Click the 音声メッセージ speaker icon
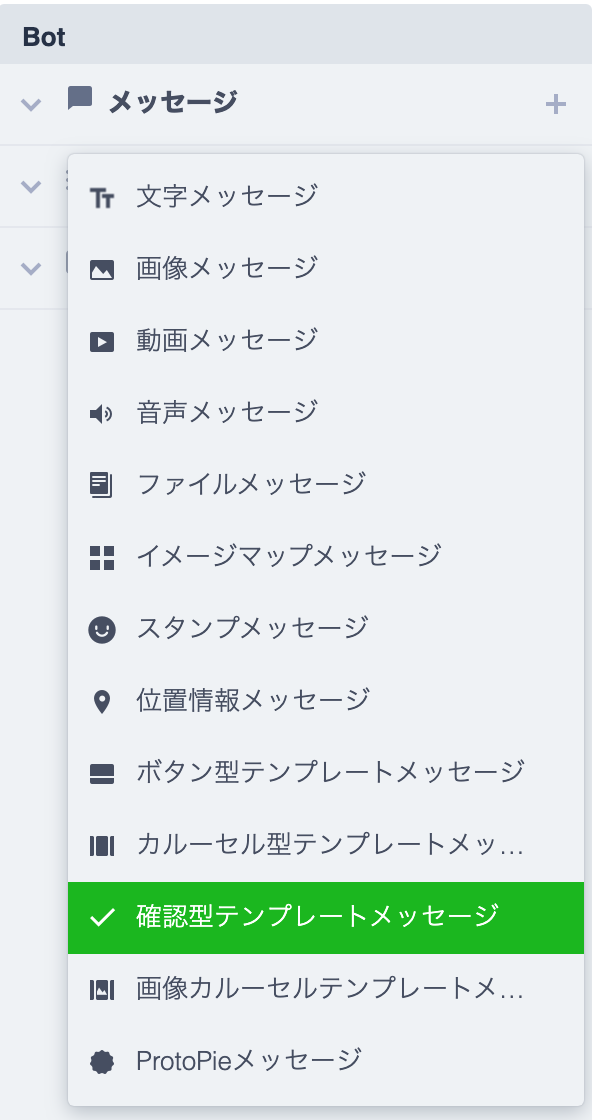 (x=103, y=412)
